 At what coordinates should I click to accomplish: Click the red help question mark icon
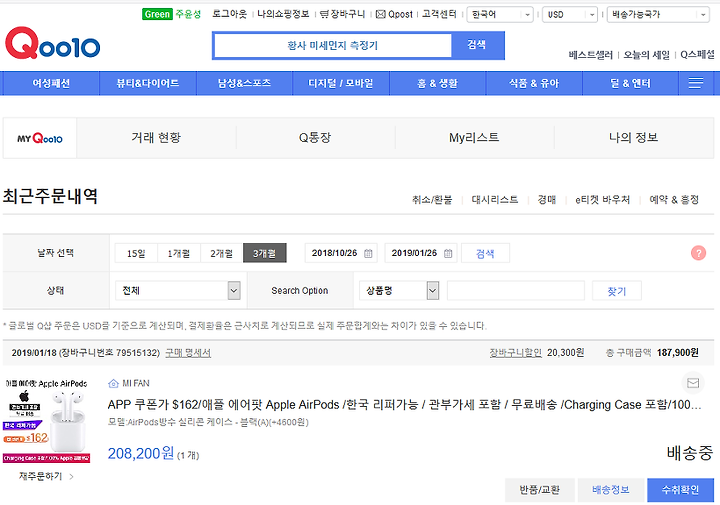point(698,253)
